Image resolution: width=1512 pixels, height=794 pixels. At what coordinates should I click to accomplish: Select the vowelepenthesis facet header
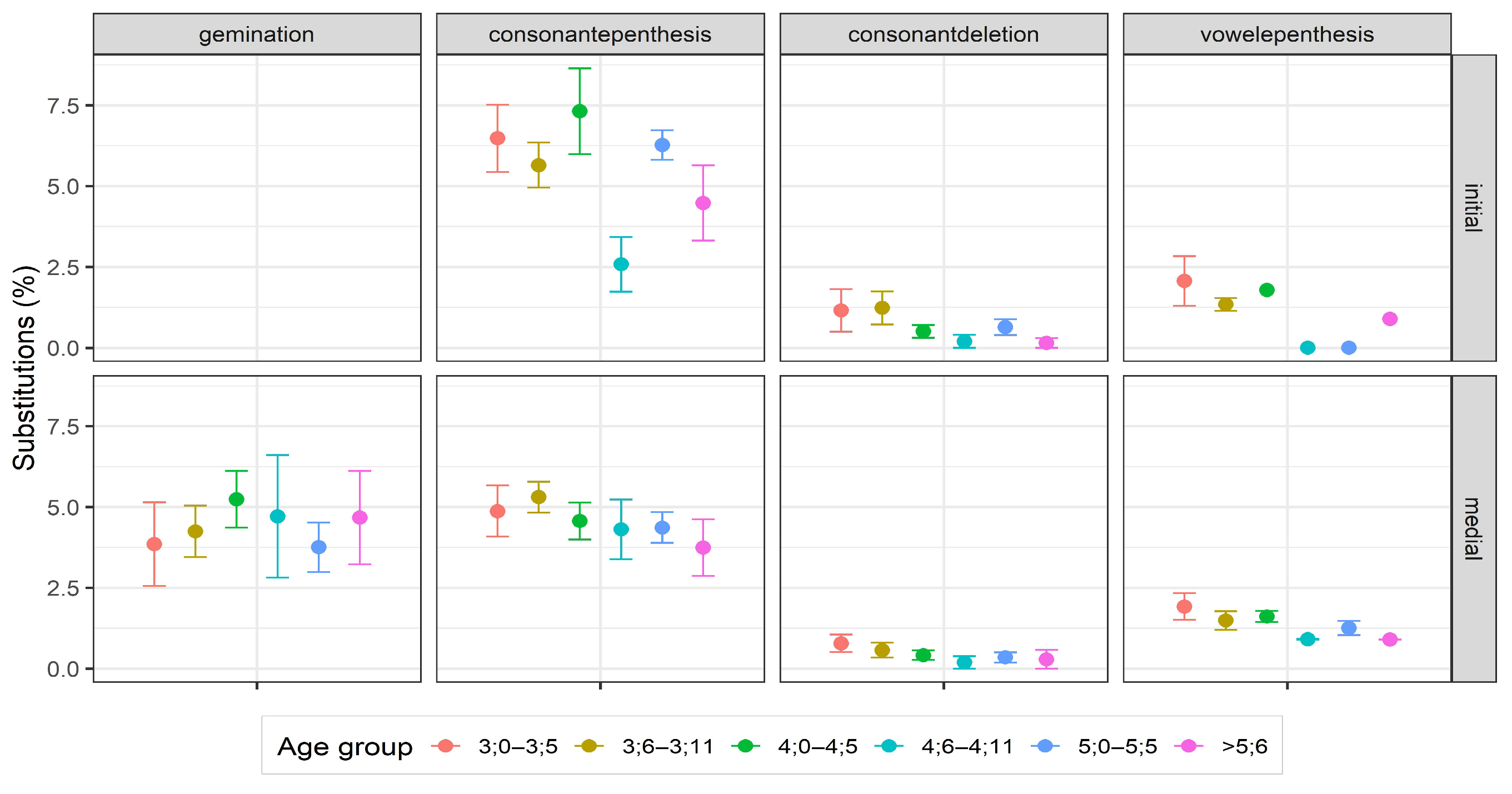click(x=1286, y=34)
